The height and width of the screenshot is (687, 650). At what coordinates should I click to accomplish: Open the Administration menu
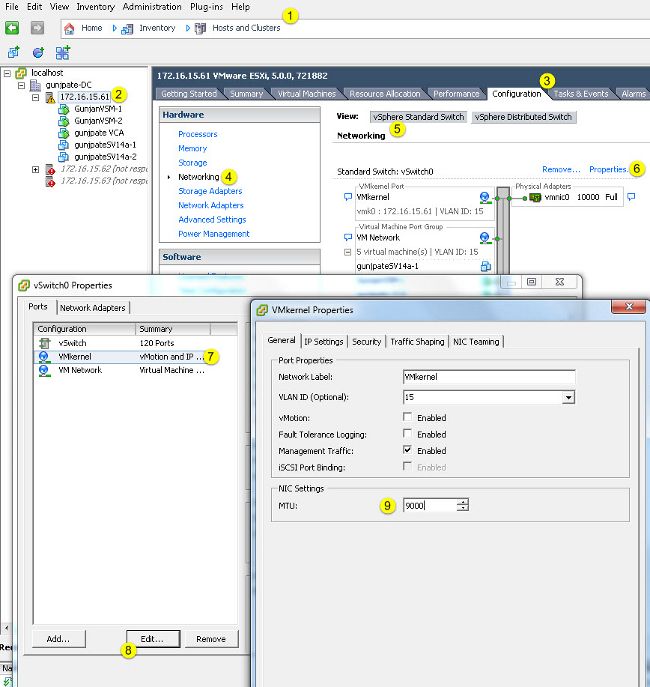click(152, 7)
